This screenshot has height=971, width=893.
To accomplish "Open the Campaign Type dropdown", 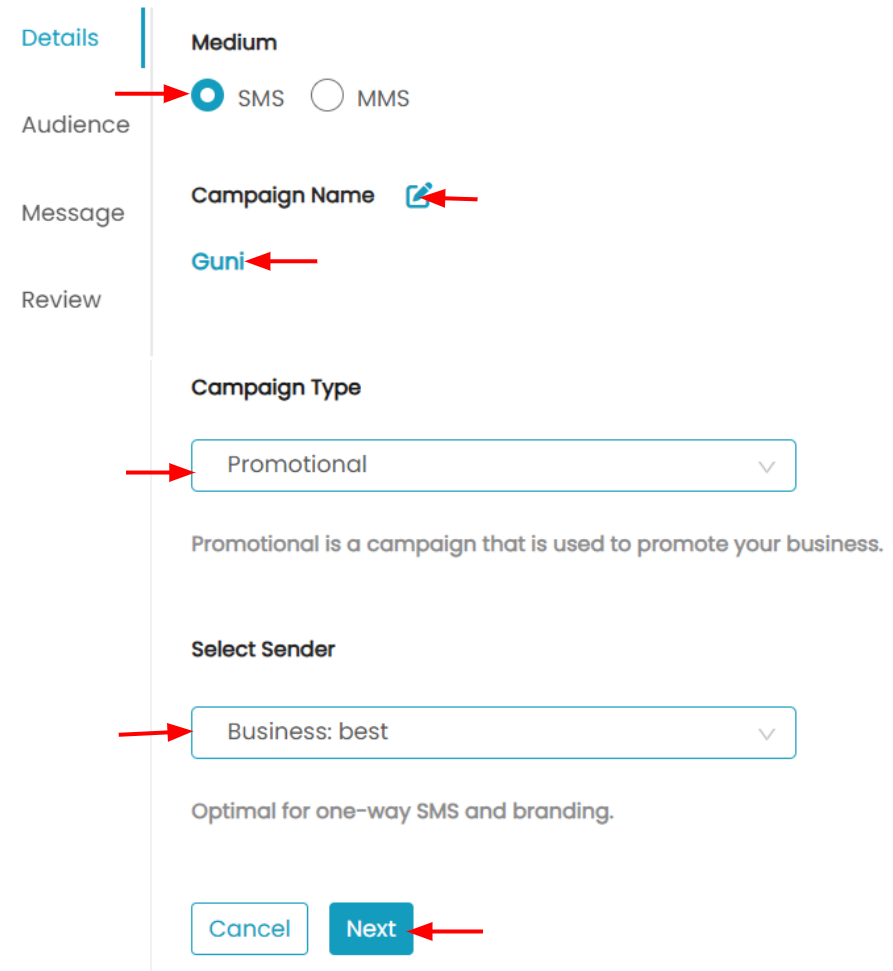I will [x=494, y=466].
